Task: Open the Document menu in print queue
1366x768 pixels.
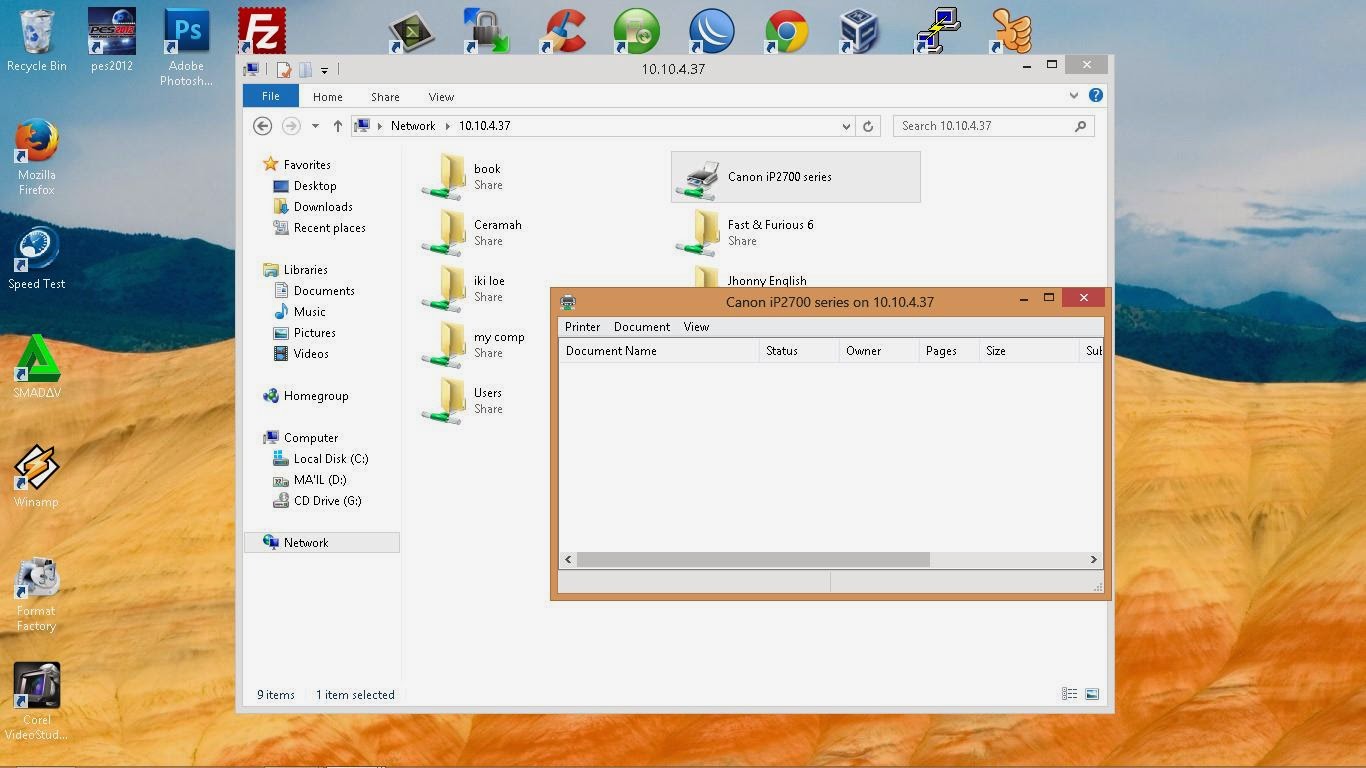Action: pyautogui.click(x=641, y=327)
